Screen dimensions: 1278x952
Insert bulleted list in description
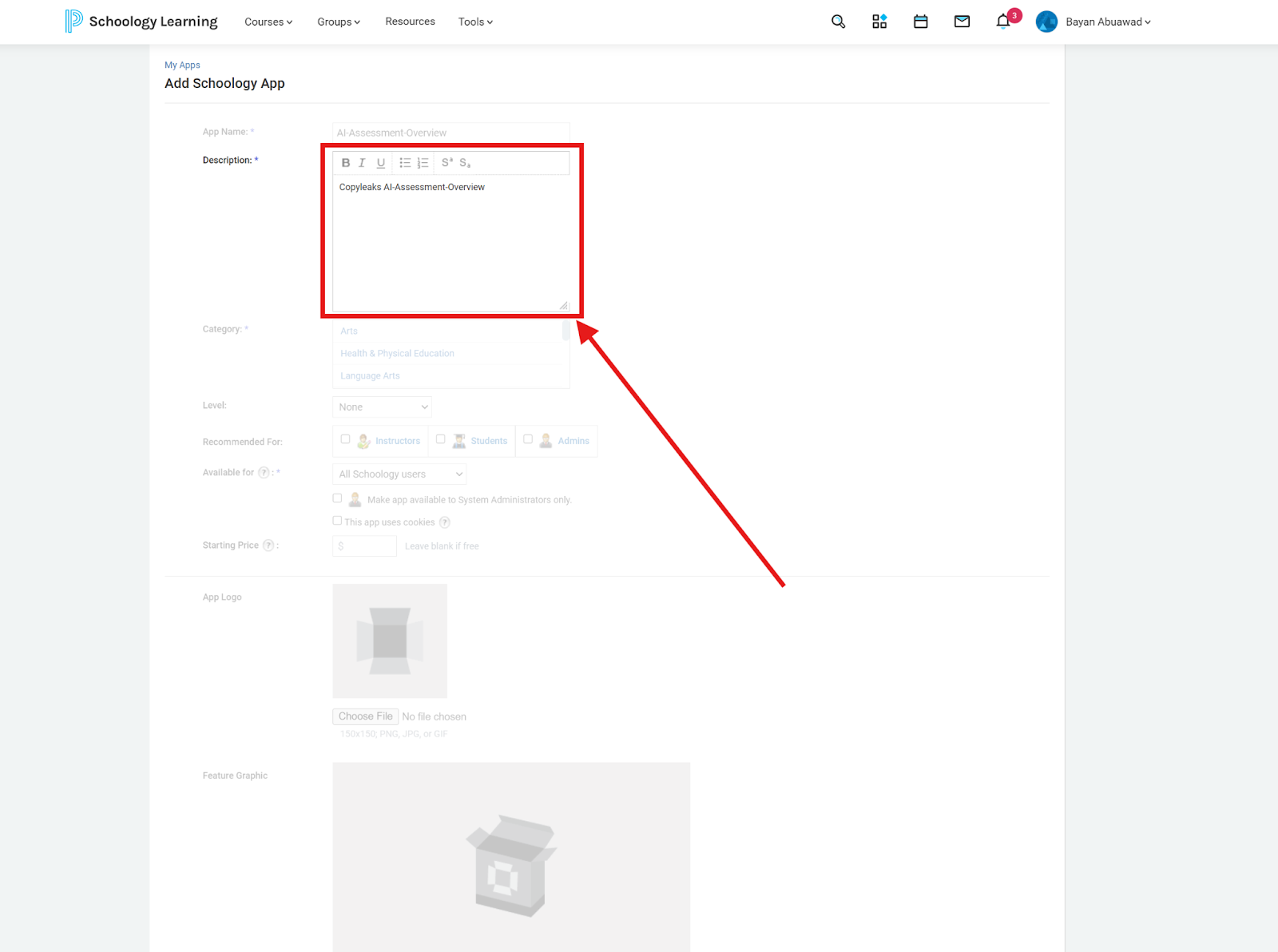point(405,163)
